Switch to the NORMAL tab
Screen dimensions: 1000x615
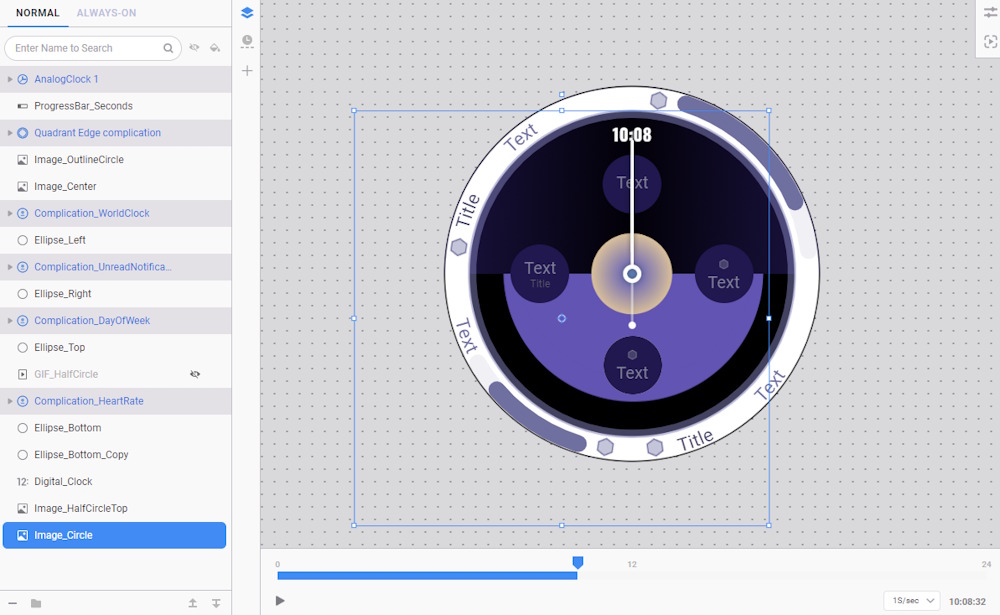(37, 13)
